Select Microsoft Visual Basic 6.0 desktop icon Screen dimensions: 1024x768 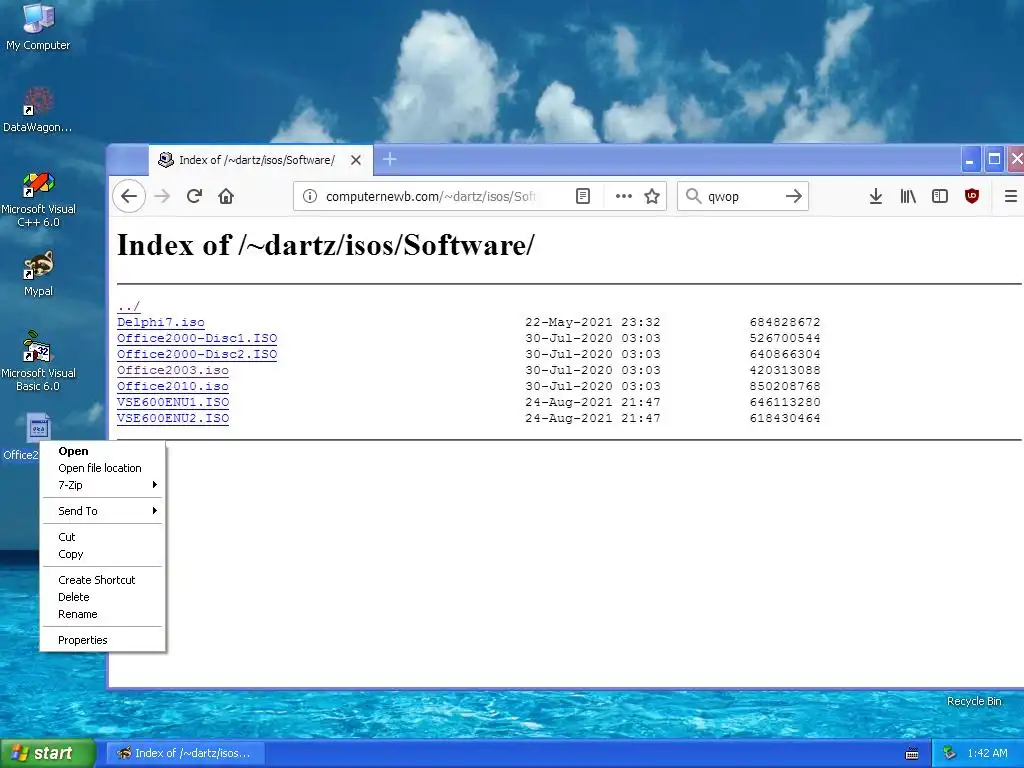point(38,361)
